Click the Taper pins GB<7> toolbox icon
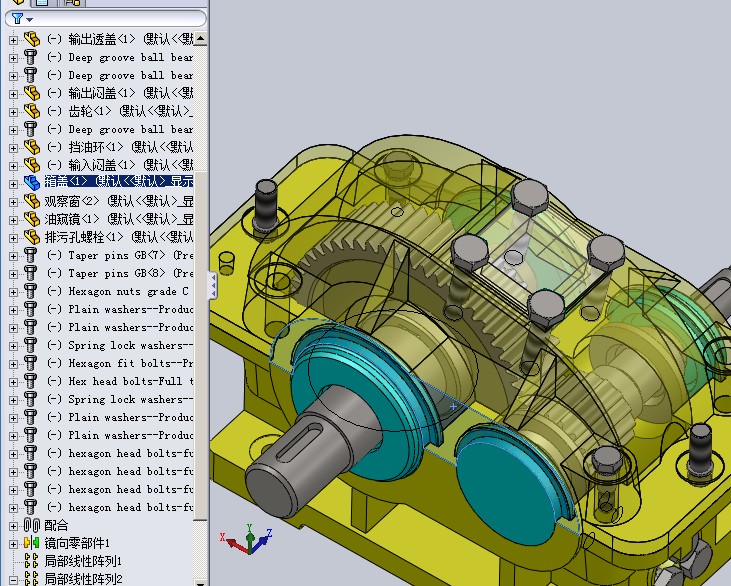The image size is (731, 586). coord(31,255)
